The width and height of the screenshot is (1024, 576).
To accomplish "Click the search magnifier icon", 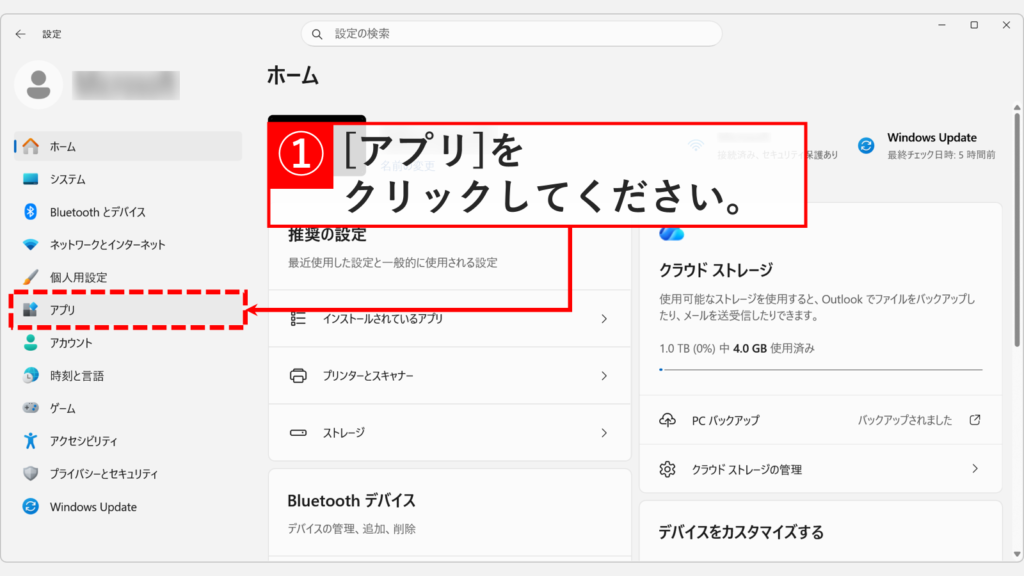I will [317, 34].
